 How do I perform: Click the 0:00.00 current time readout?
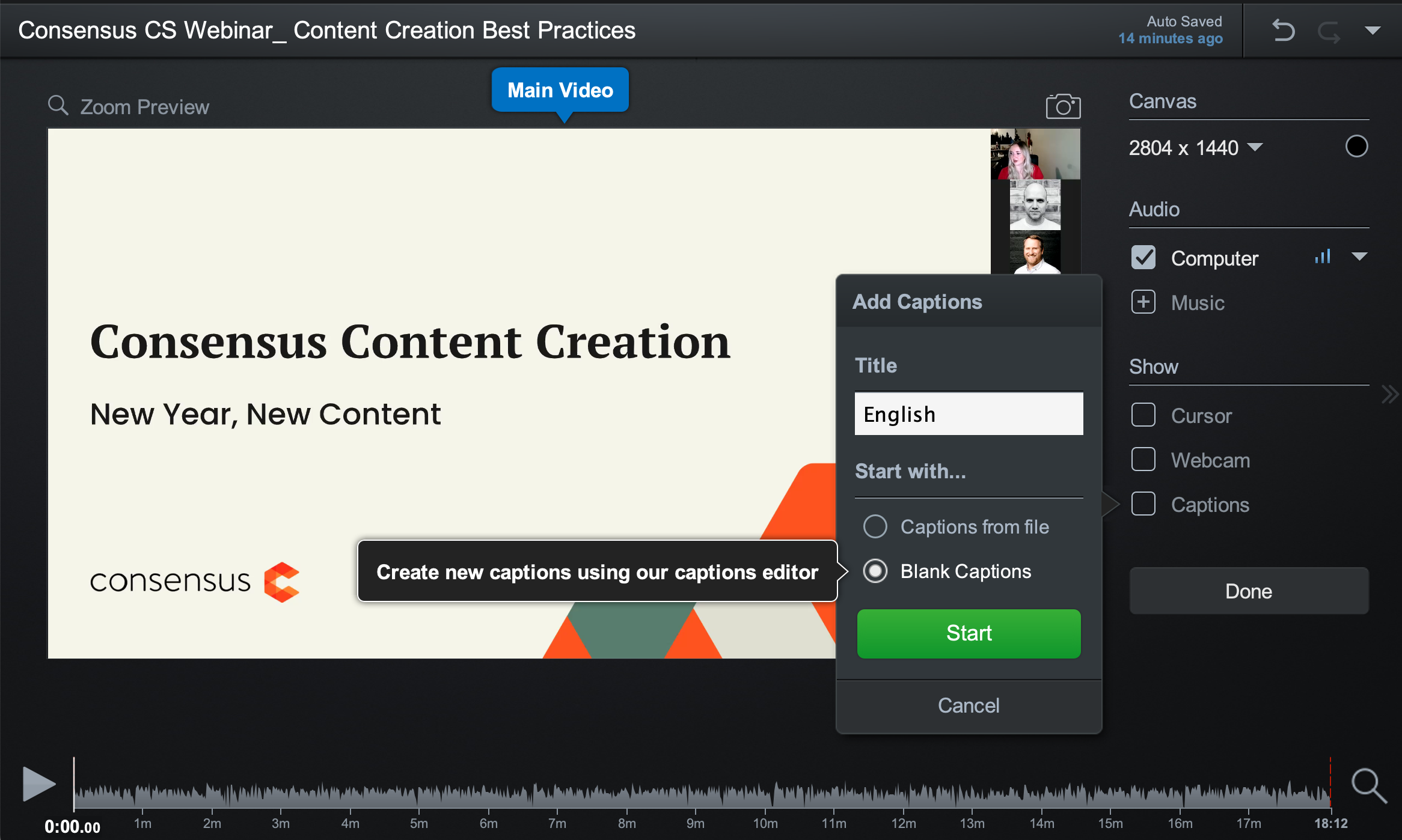pyautogui.click(x=72, y=827)
